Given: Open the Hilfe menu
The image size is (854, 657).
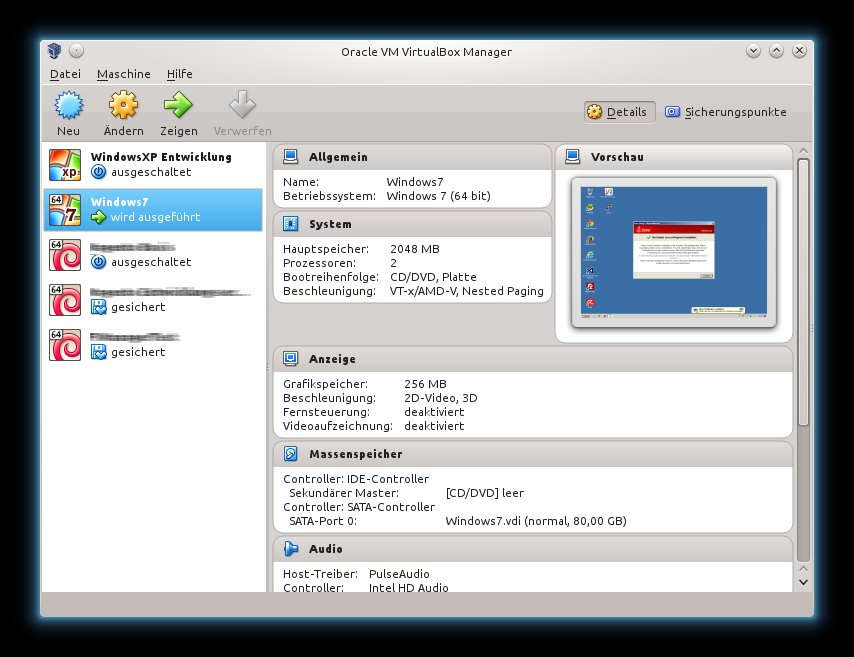Looking at the screenshot, I should pos(180,74).
